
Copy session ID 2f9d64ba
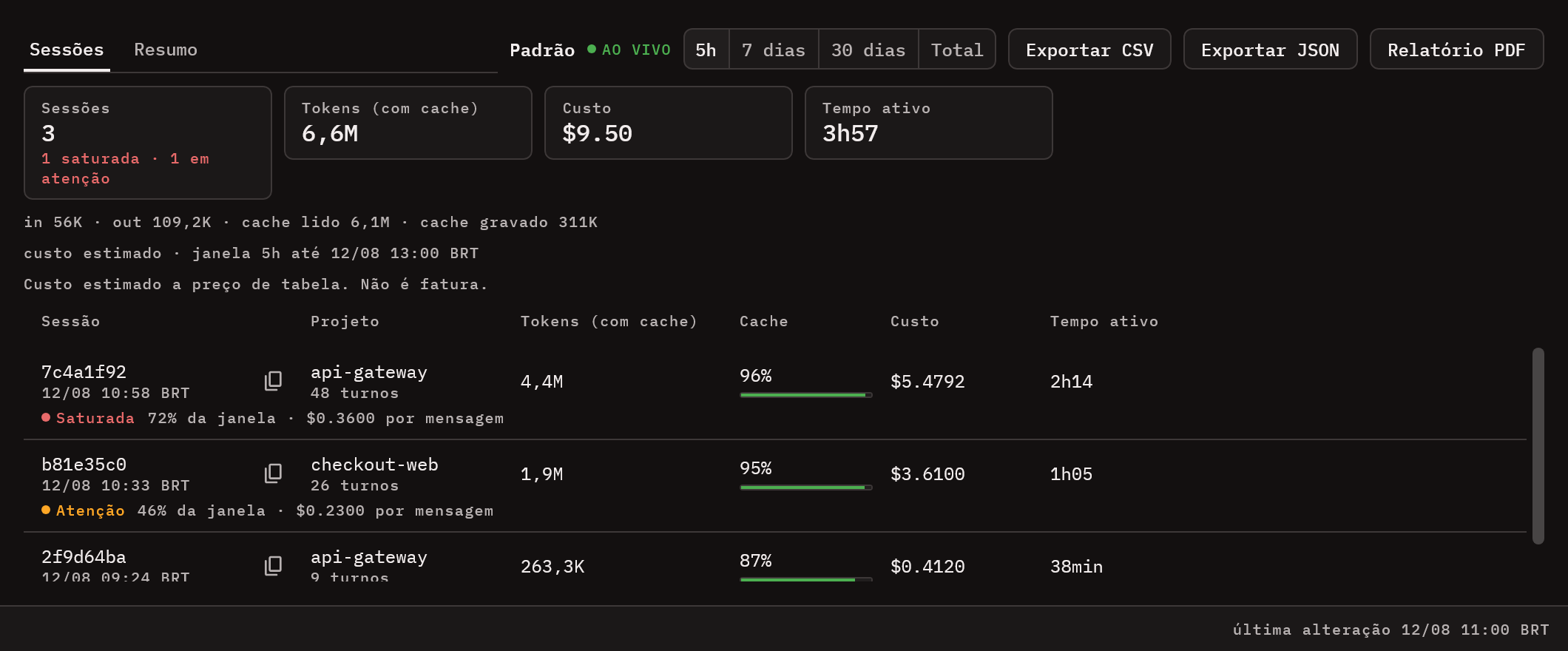click(x=273, y=566)
